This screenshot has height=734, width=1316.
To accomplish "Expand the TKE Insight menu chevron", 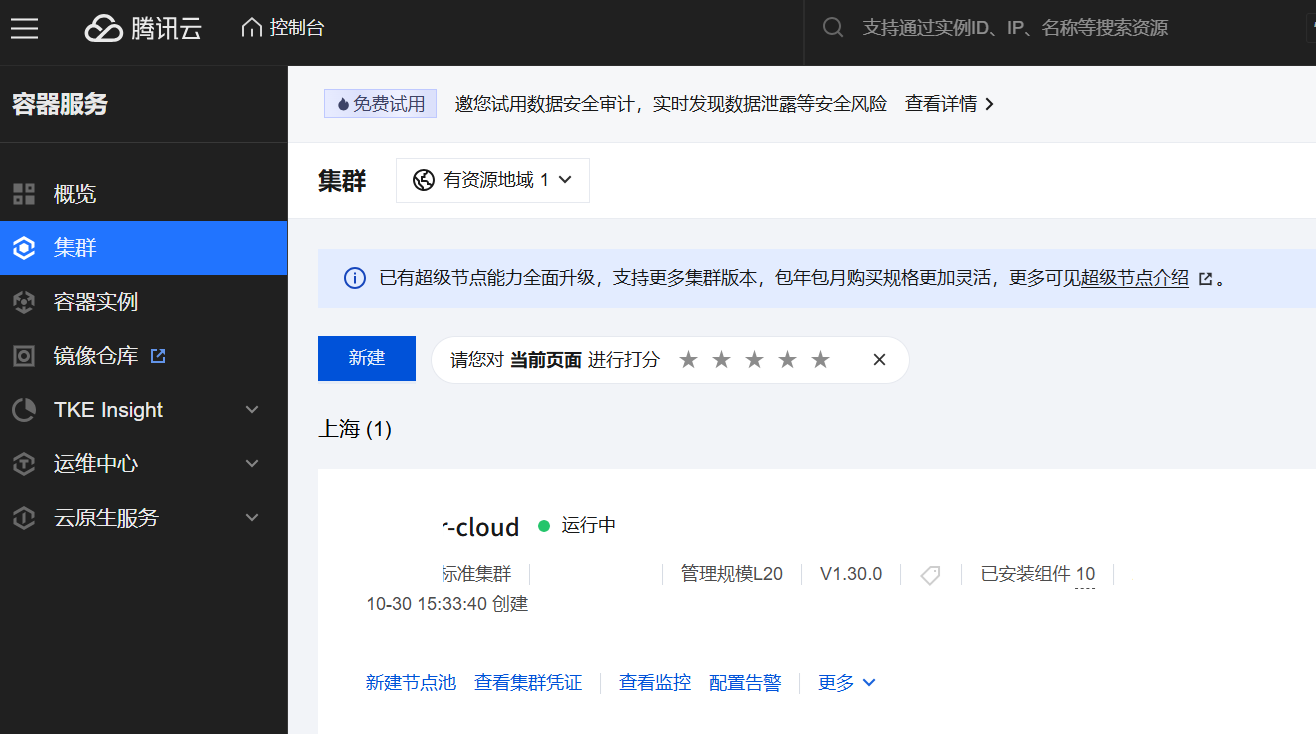I will pyautogui.click(x=252, y=410).
